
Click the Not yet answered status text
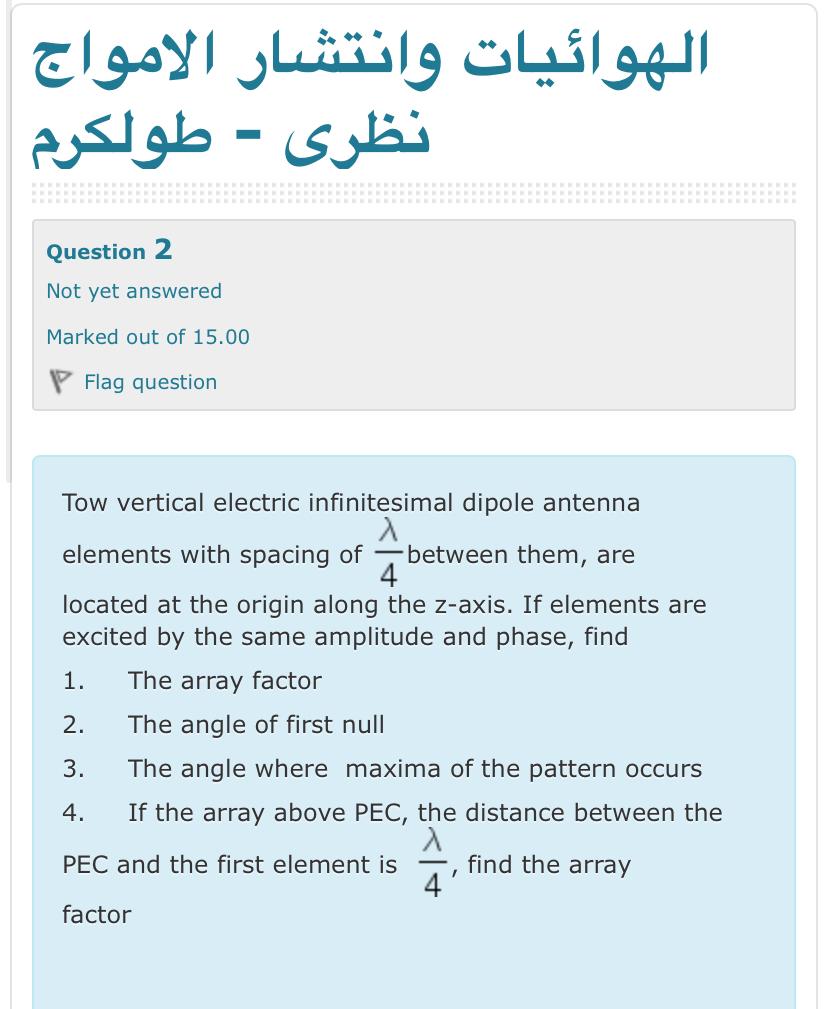[132, 291]
